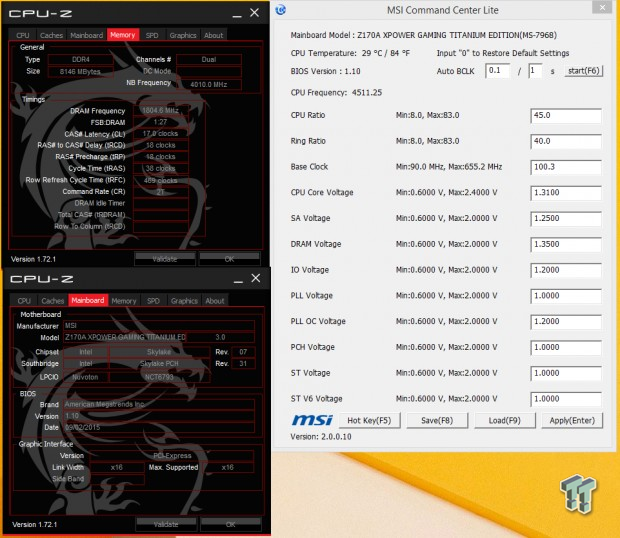Viewport: 620px width, 538px height.
Task: Click the ST Voltage input field
Action: point(566,373)
